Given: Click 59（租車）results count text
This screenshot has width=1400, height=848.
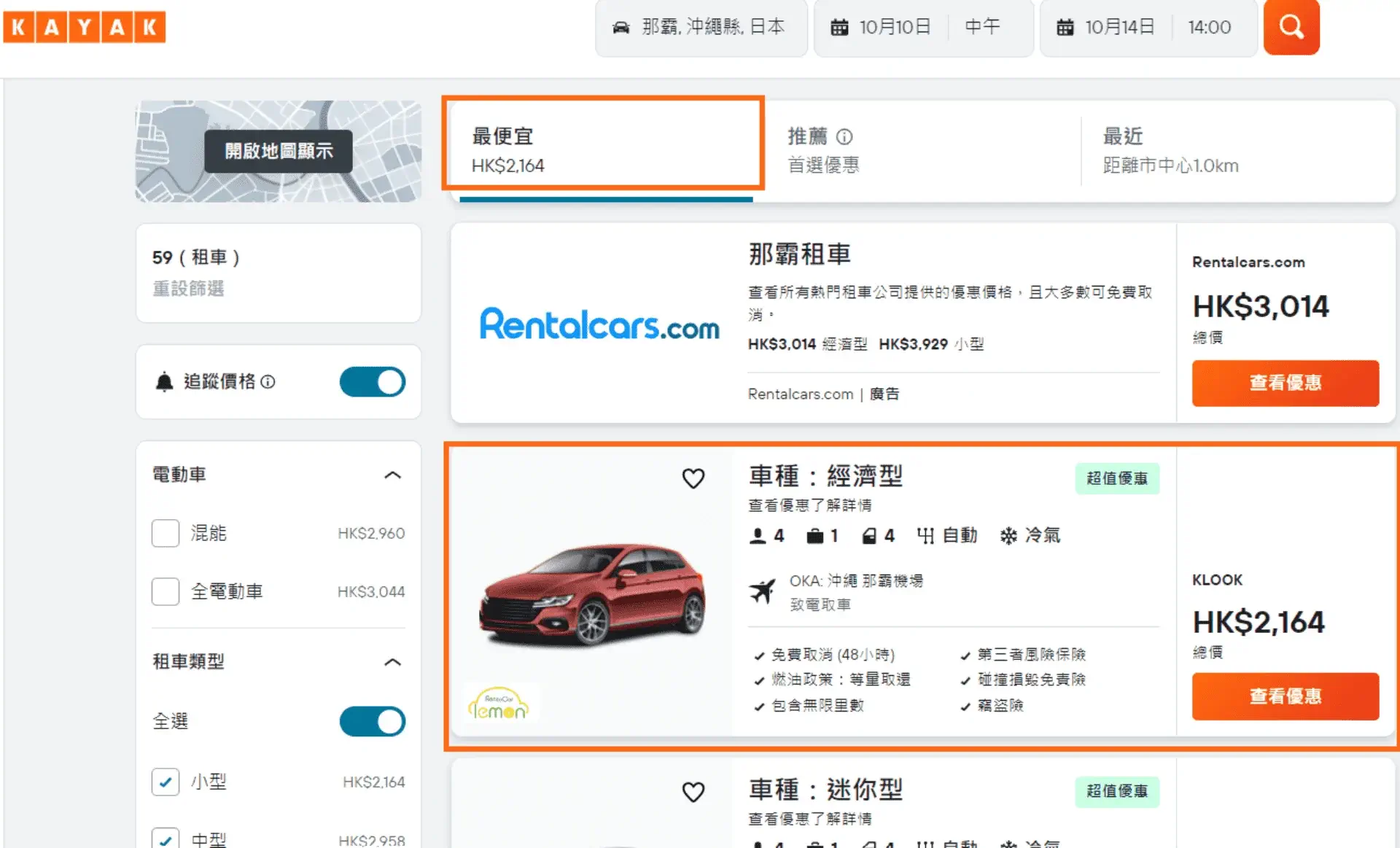Looking at the screenshot, I should [x=196, y=257].
